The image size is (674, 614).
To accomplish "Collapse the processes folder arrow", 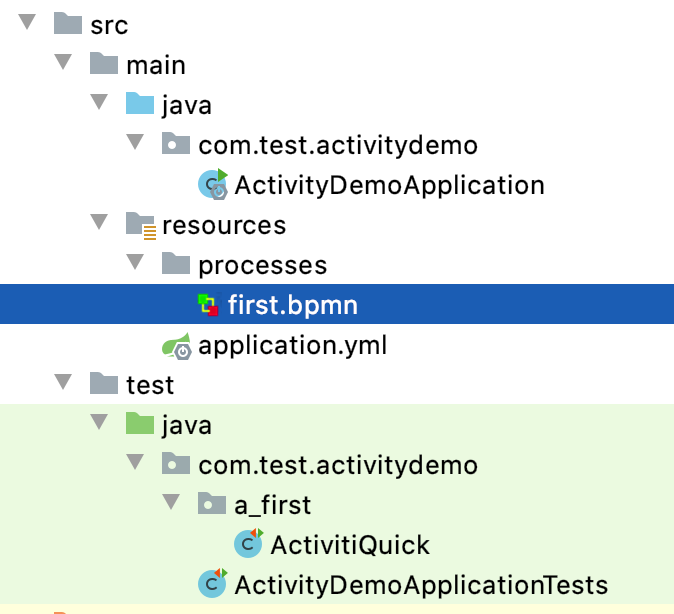I will [136, 265].
